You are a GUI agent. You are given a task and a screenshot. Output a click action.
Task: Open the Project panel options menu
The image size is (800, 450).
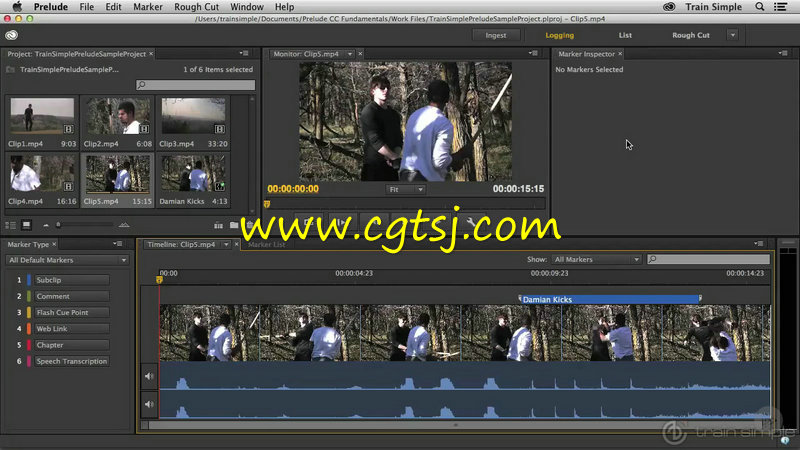[244, 53]
